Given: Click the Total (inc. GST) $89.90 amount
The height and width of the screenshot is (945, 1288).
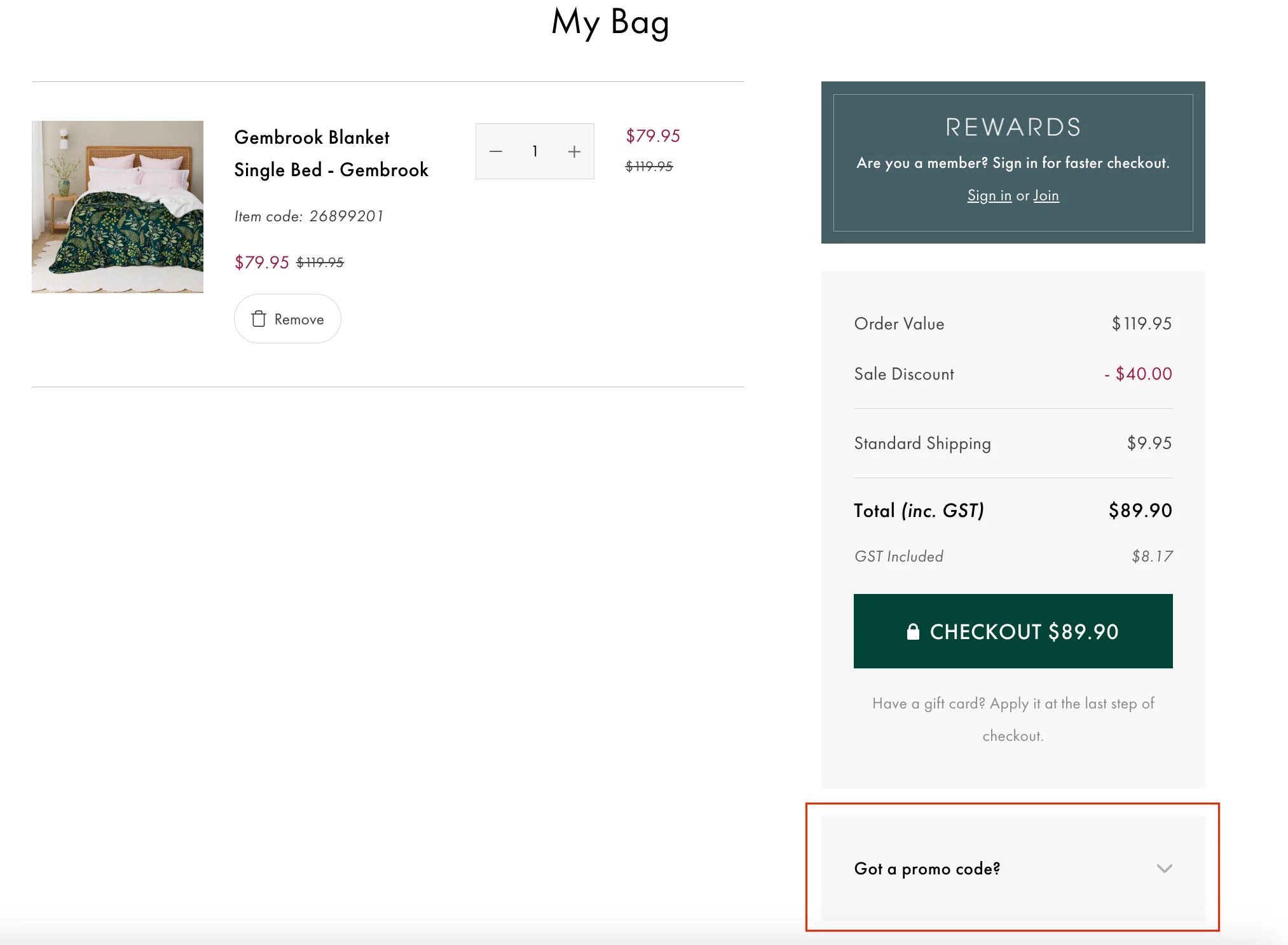Looking at the screenshot, I should click(x=1140, y=510).
